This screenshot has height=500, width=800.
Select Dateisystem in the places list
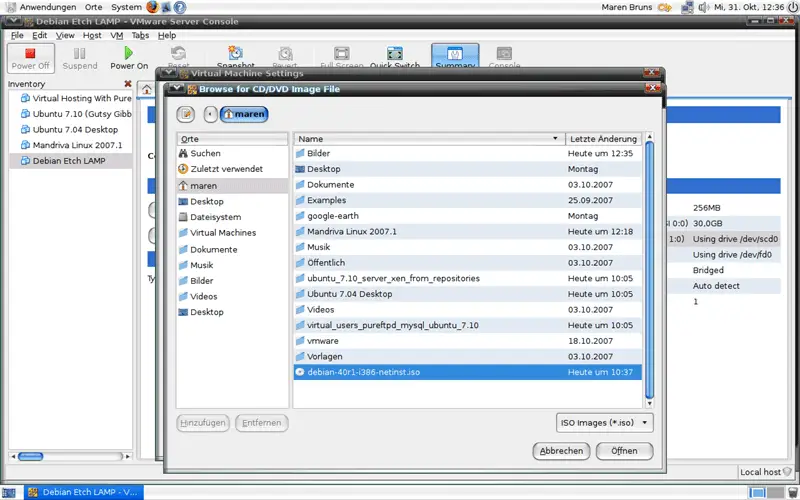232,217
